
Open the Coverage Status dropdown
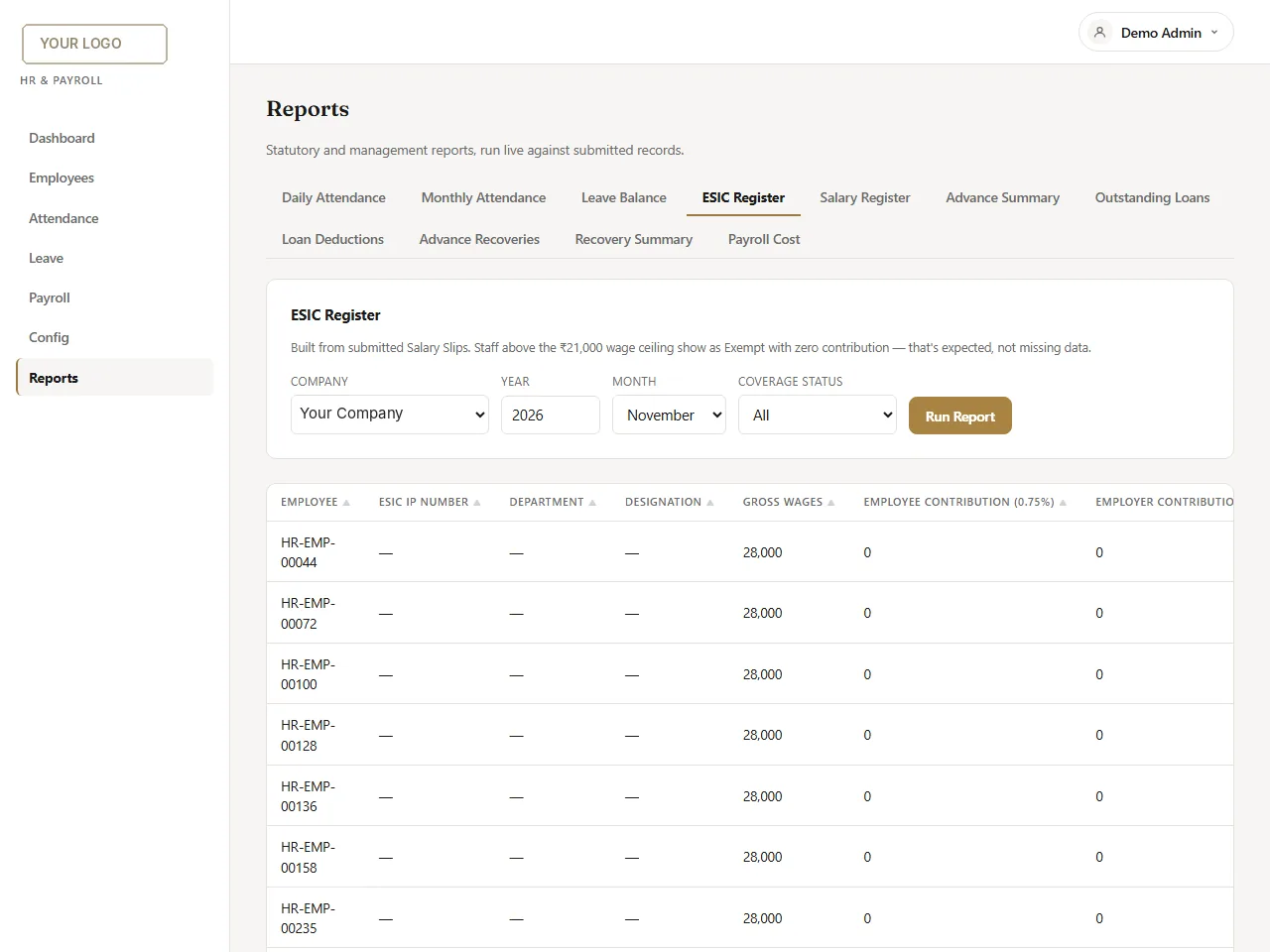click(818, 415)
